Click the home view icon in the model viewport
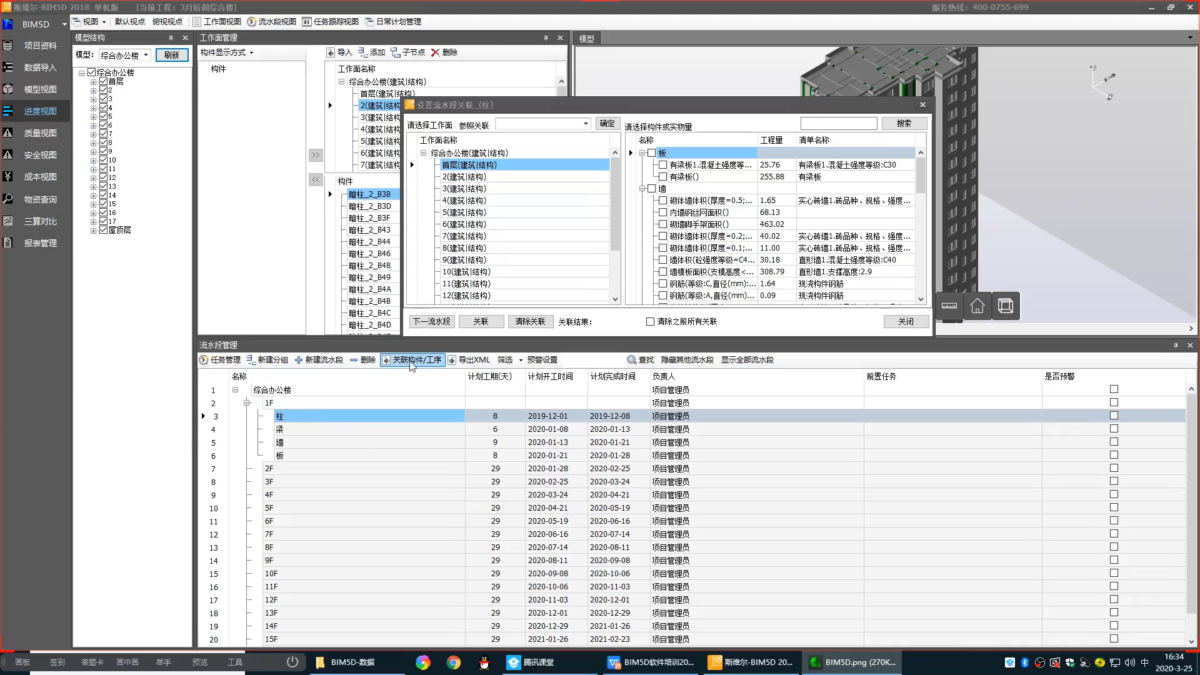 [977, 307]
